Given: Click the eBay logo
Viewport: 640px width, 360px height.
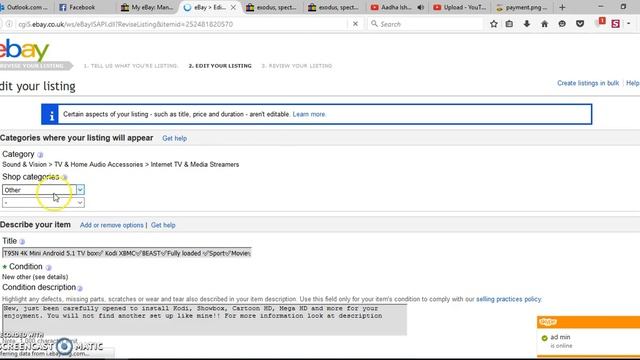Looking at the screenshot, I should tap(24, 49).
